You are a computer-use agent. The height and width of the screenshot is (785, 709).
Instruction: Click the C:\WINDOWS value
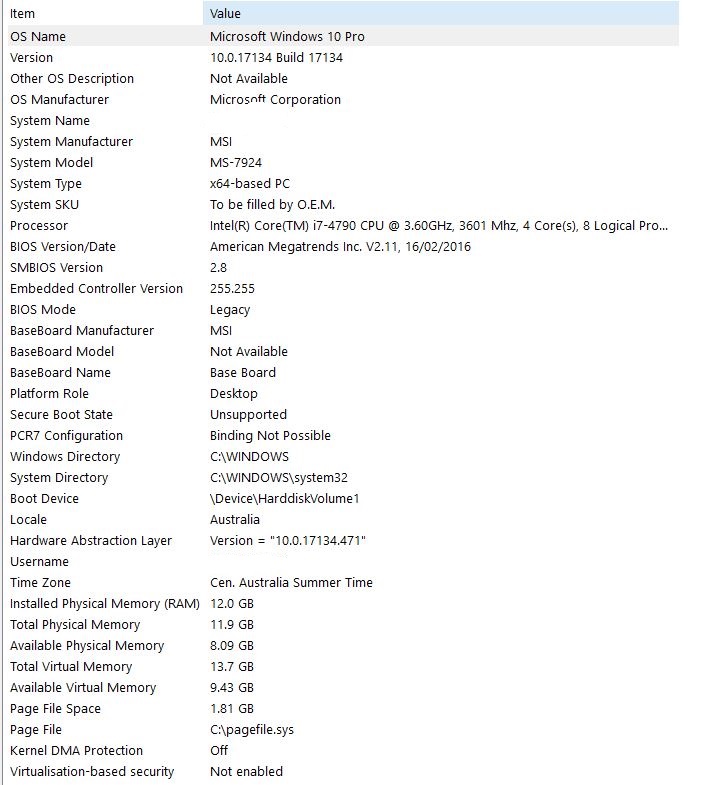pyautogui.click(x=249, y=457)
